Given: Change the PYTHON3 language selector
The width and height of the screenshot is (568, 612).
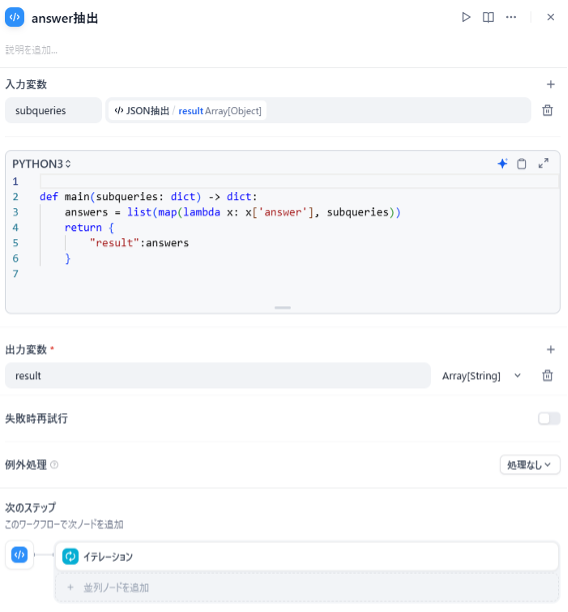Looking at the screenshot, I should pos(41,164).
